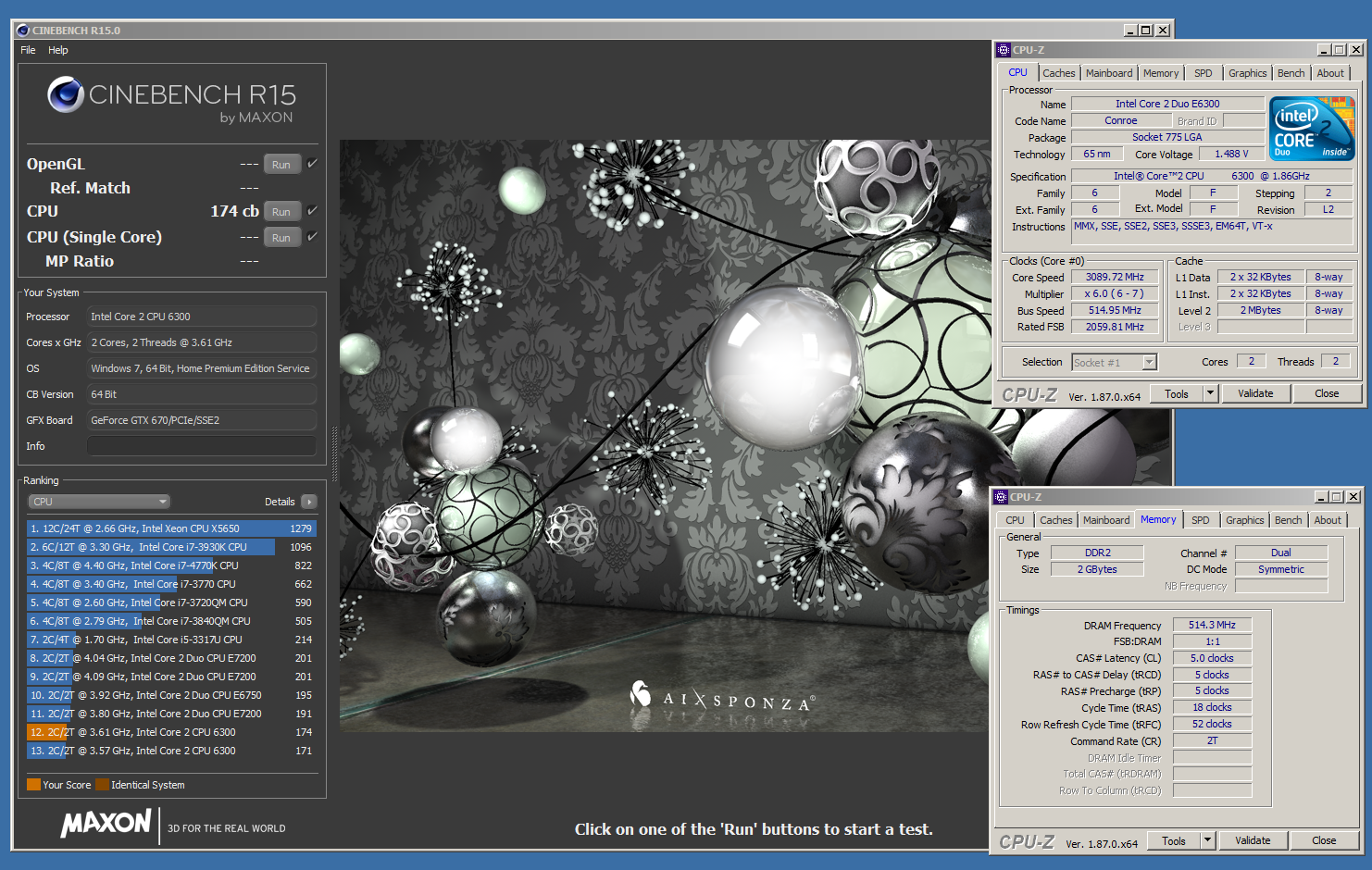Switch to CPU tab in lower CPU-Z
Image resolution: width=1372 pixels, height=870 pixels.
point(1016,520)
